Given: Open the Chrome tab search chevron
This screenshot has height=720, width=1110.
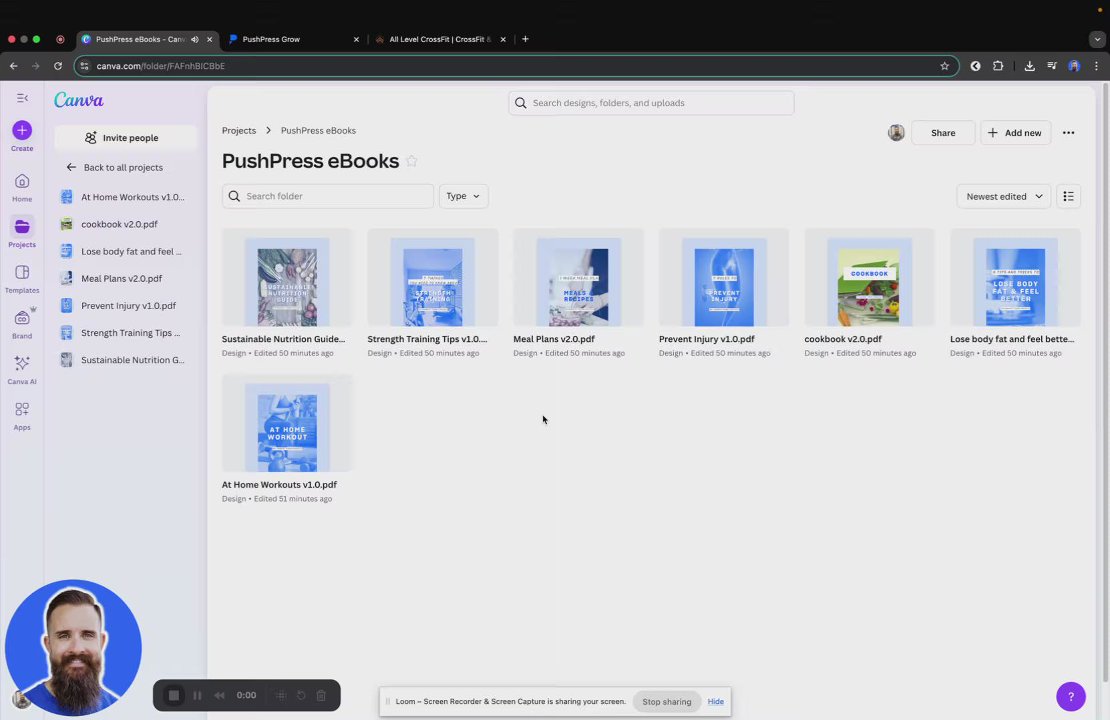Looking at the screenshot, I should (x=1097, y=39).
